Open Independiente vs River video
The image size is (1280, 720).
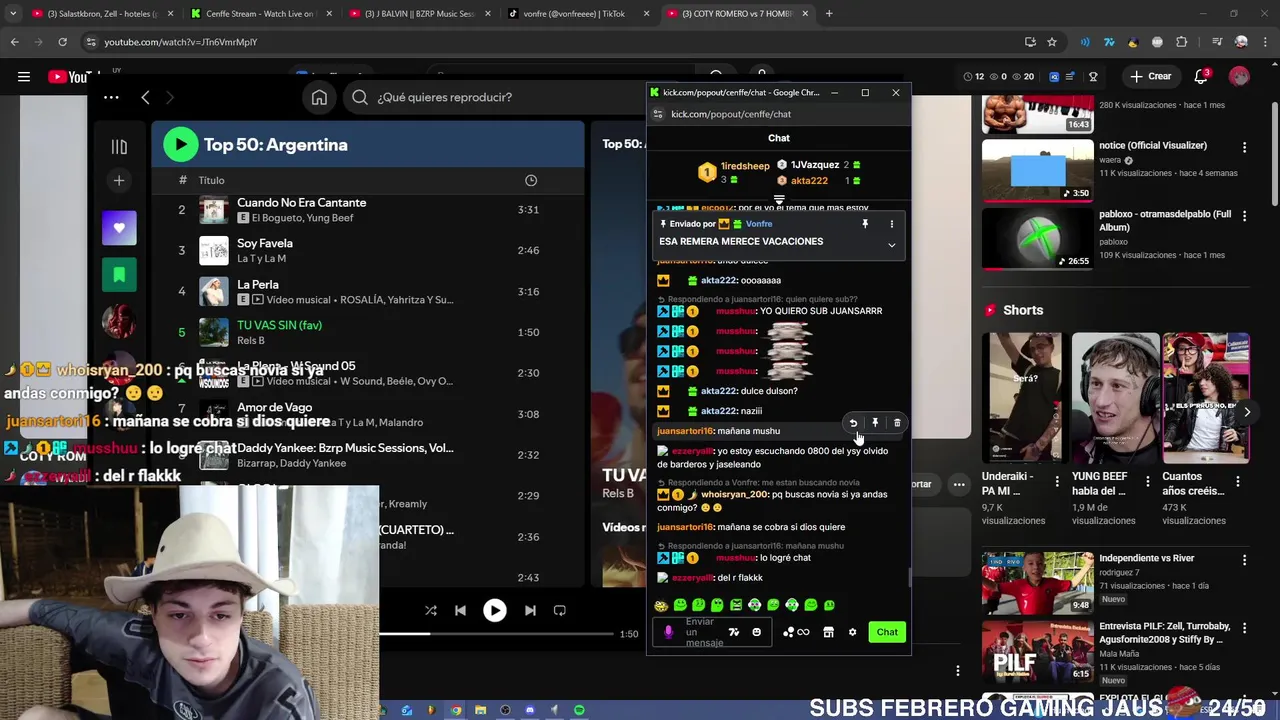[x=1037, y=582]
